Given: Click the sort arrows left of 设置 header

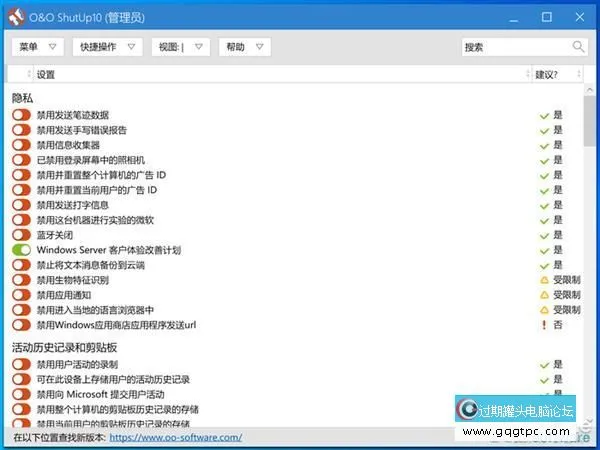Looking at the screenshot, I should pos(29,74).
